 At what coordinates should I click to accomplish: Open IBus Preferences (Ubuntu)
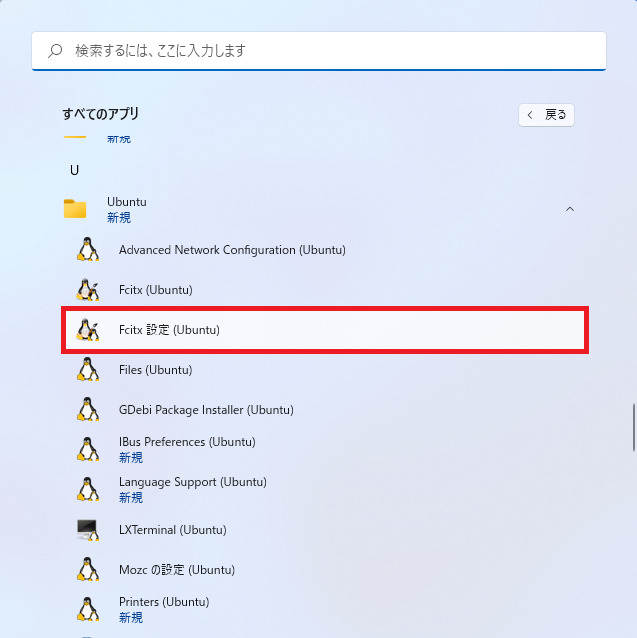click(187, 442)
